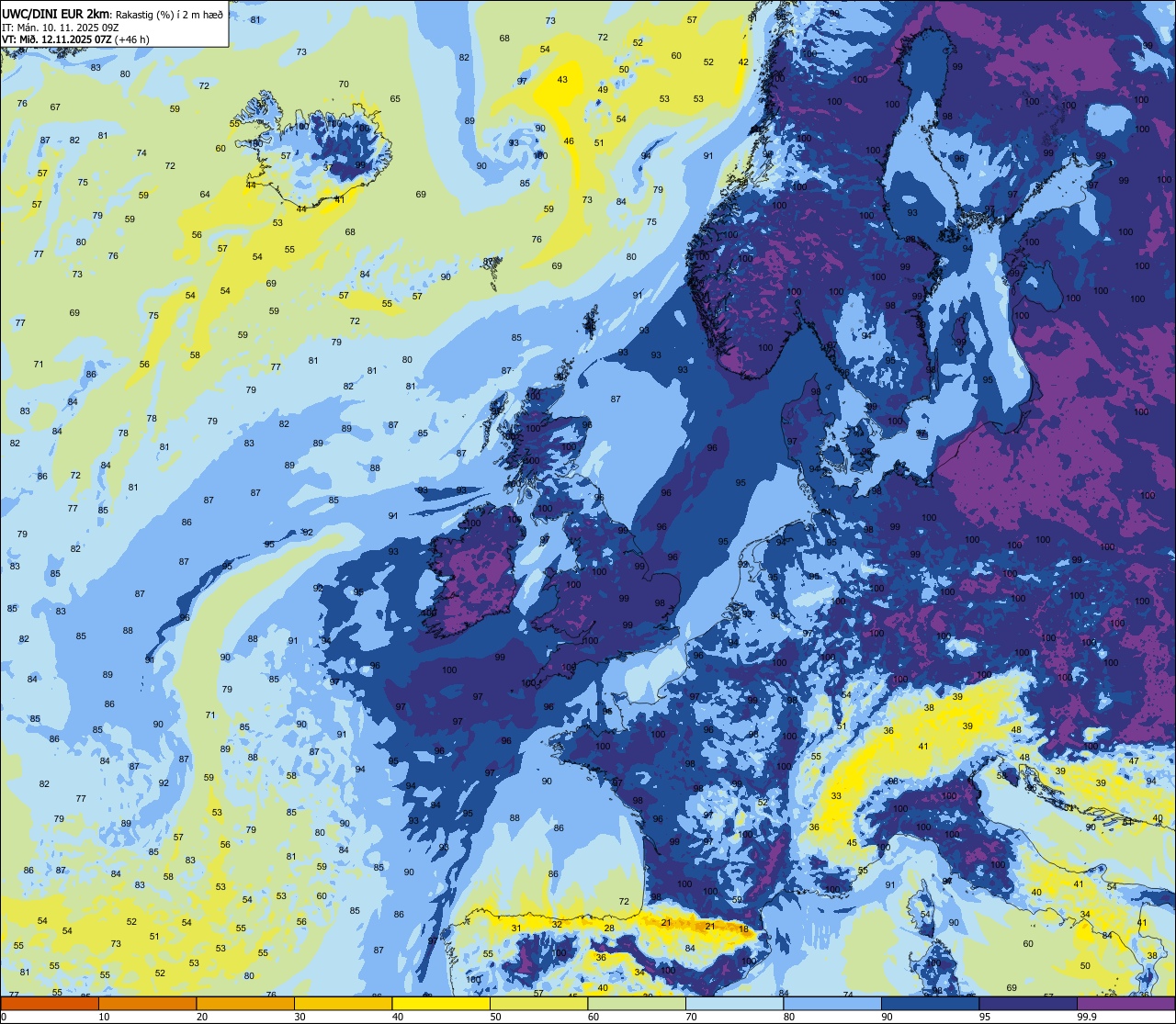
Task: Click the '33' humidity value over the Alps
Action: tap(836, 796)
